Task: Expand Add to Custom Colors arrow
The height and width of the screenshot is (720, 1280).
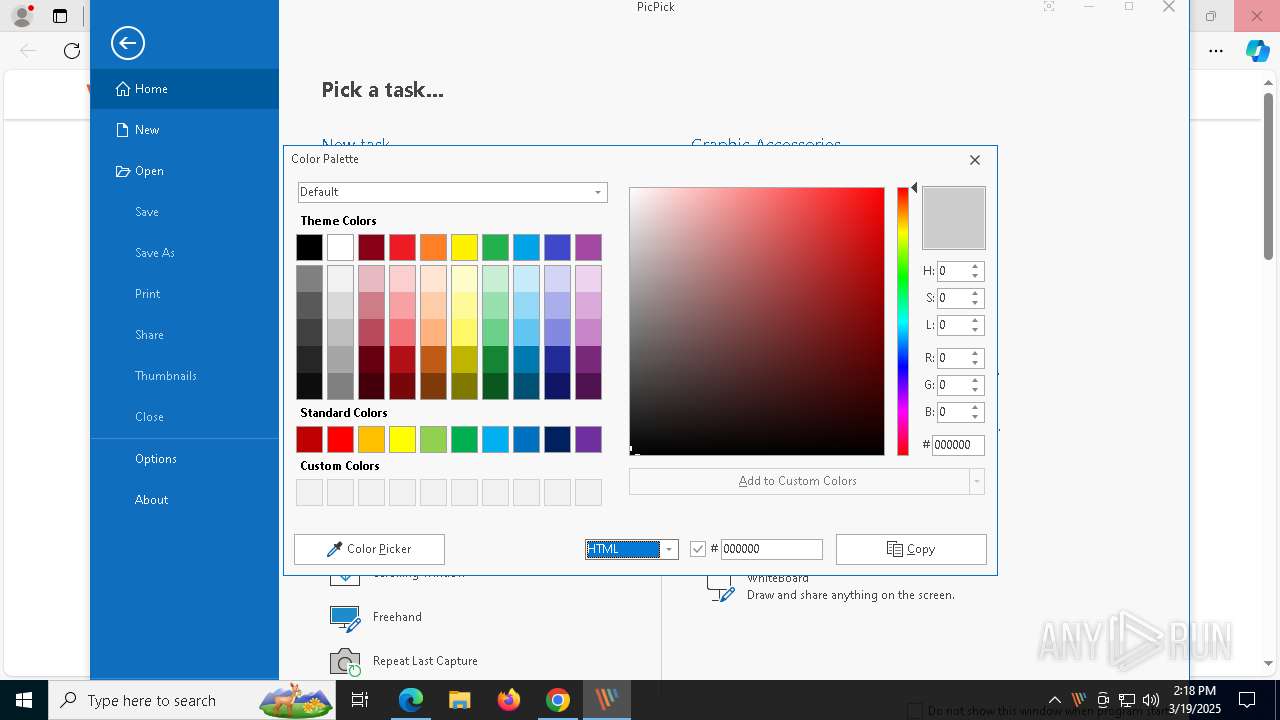Action: click(977, 481)
